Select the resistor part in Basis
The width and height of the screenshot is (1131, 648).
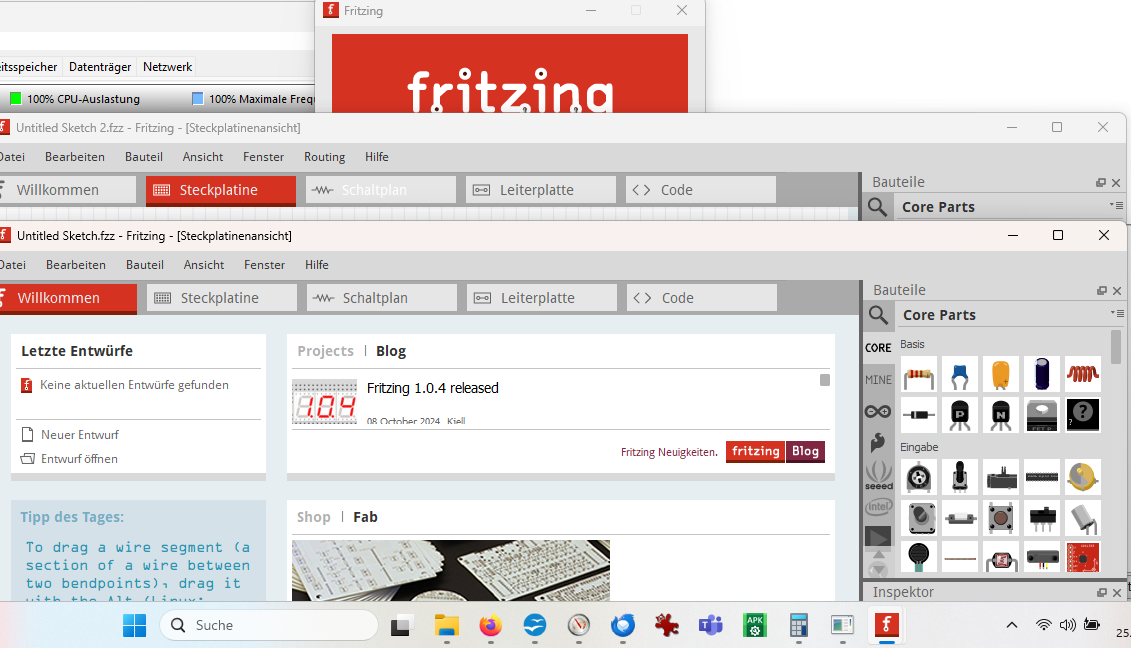[919, 375]
